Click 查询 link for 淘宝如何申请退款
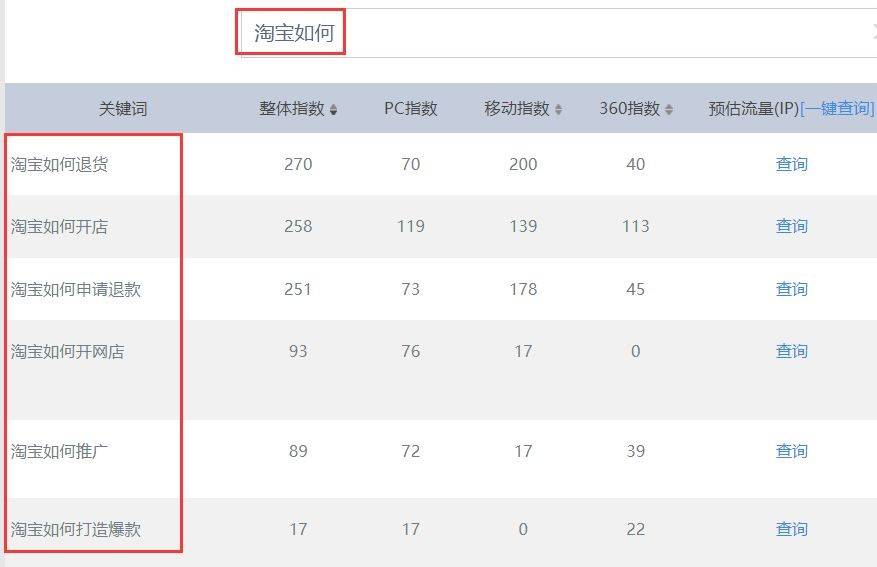 [791, 289]
